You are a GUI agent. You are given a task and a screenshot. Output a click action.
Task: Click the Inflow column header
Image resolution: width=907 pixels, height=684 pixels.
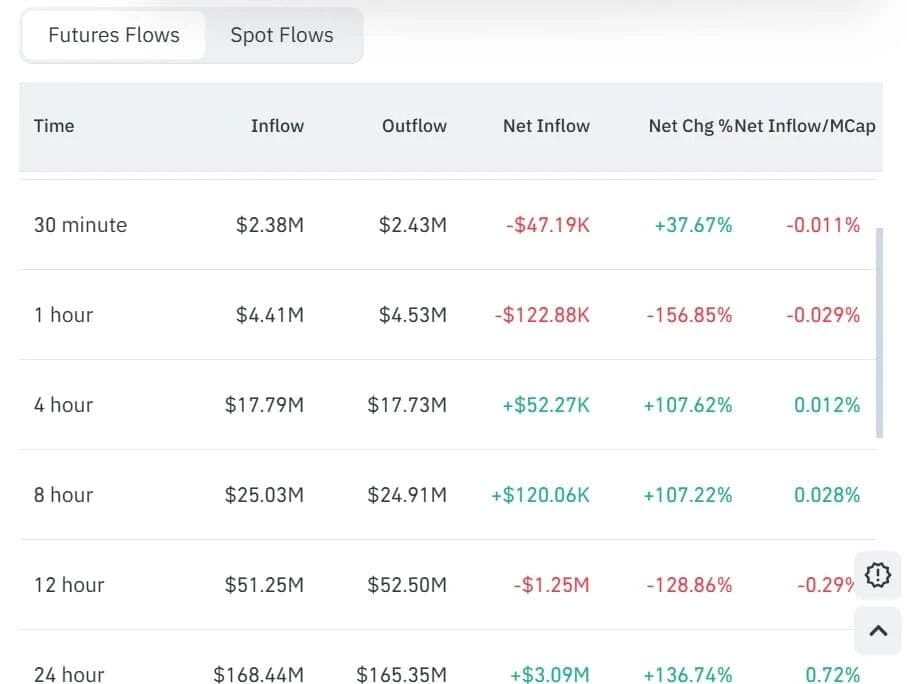coord(277,126)
